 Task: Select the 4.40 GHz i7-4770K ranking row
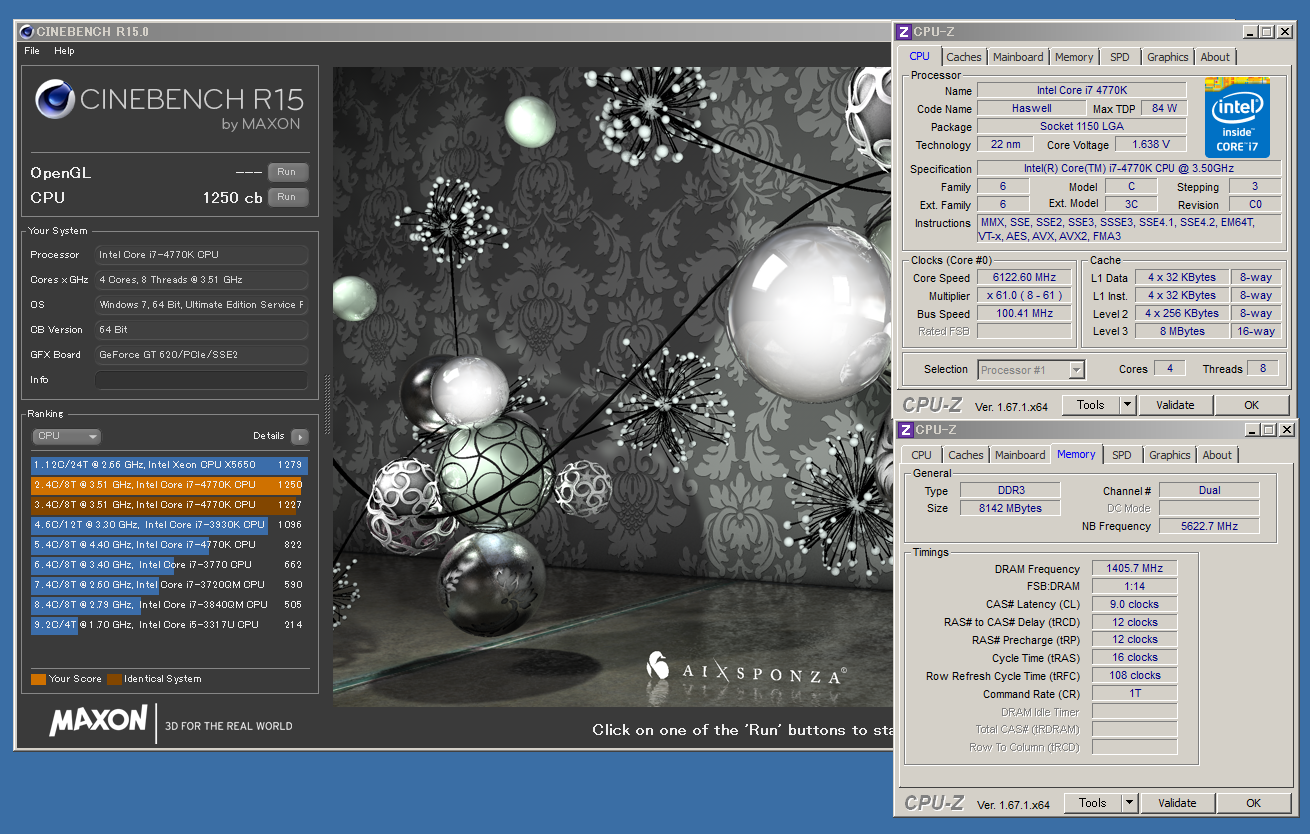coord(169,545)
